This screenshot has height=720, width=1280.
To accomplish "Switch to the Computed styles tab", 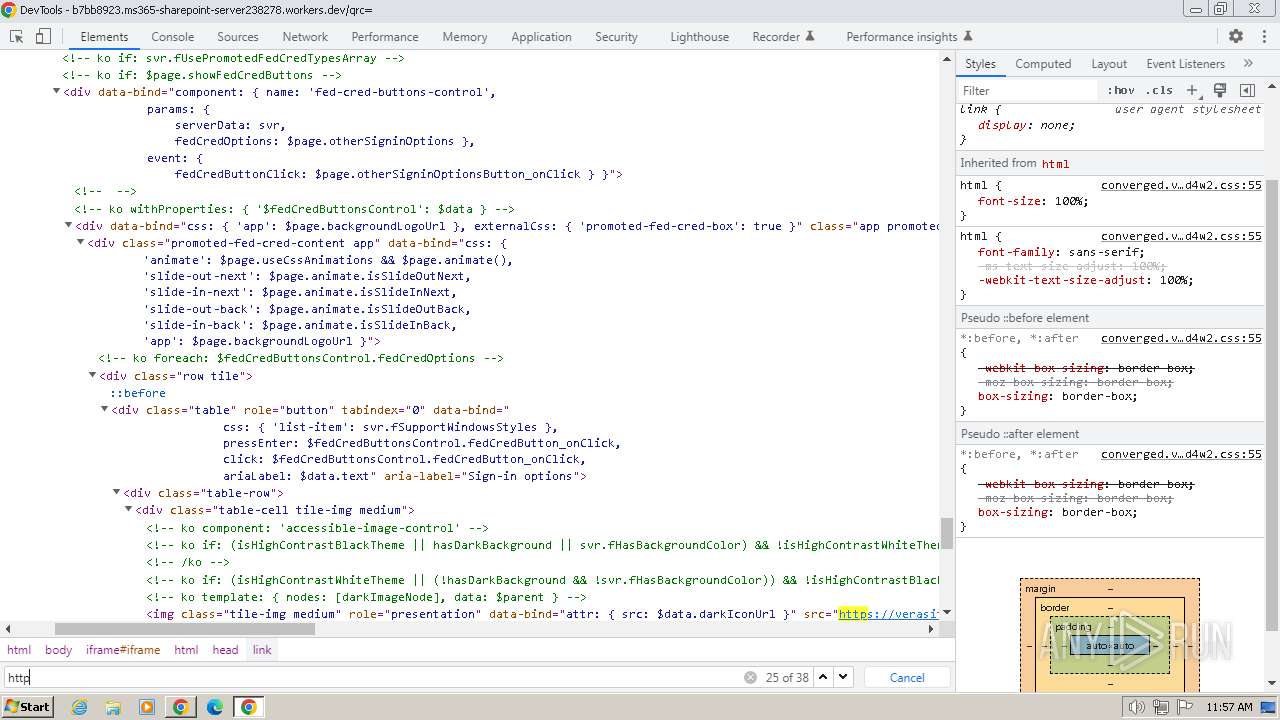I will 1043,63.
